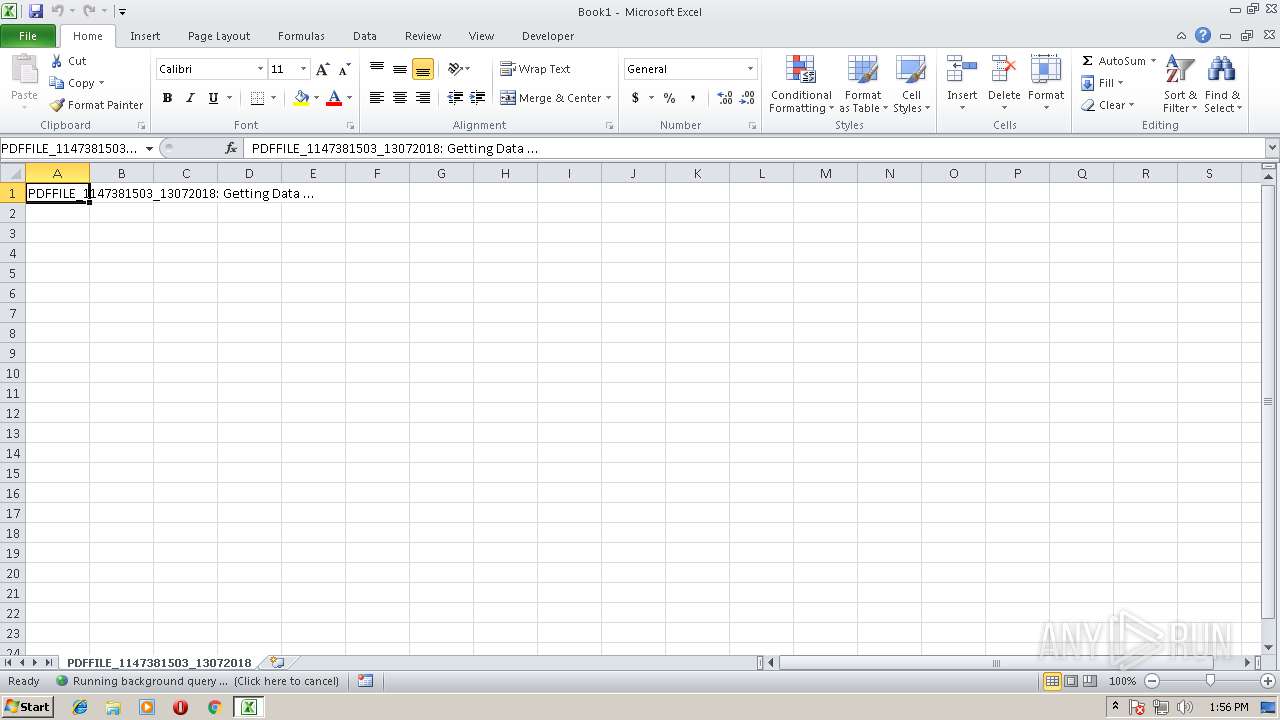Click Windows Start button
The image size is (1280, 720).
27,707
